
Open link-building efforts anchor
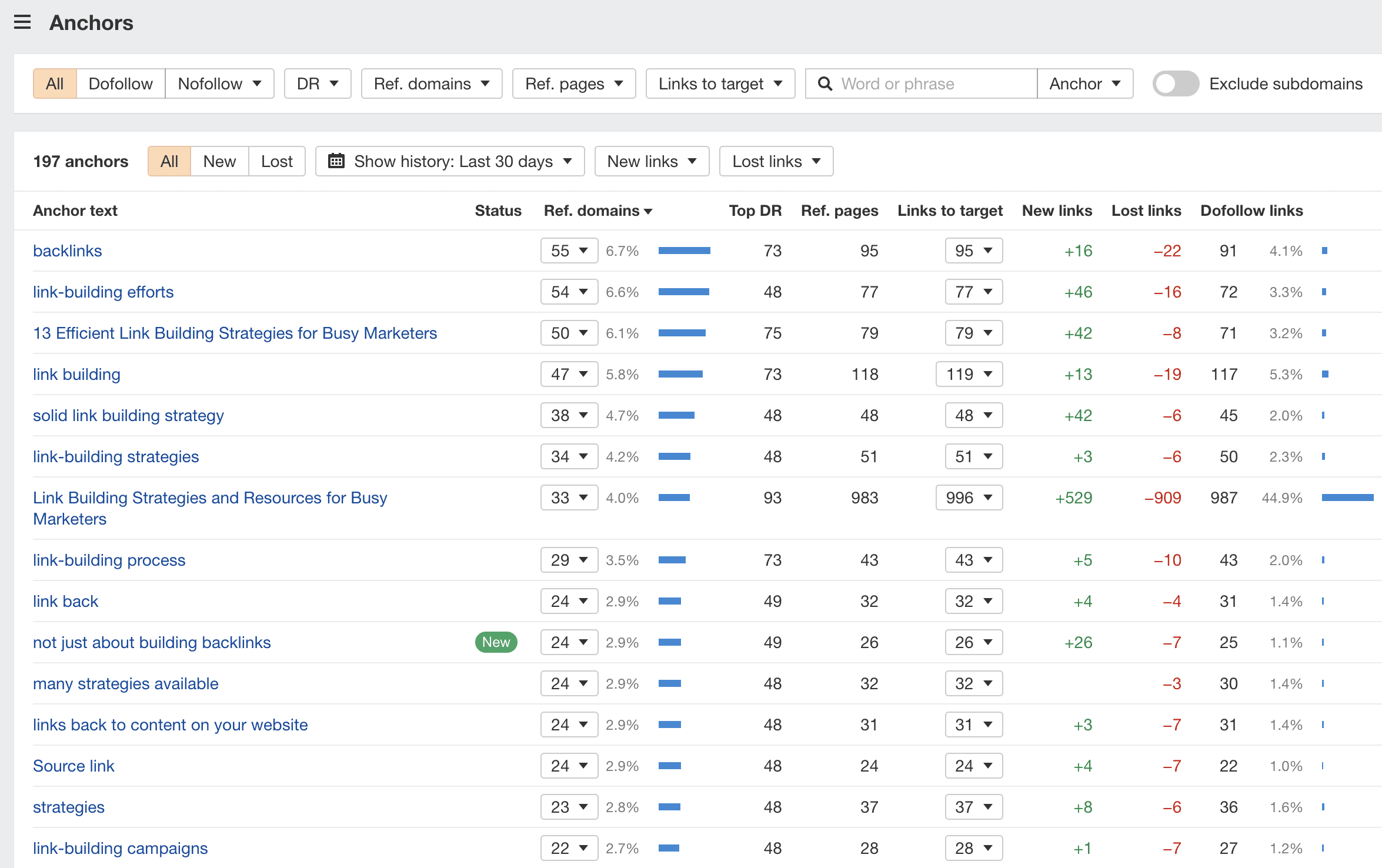tap(104, 292)
